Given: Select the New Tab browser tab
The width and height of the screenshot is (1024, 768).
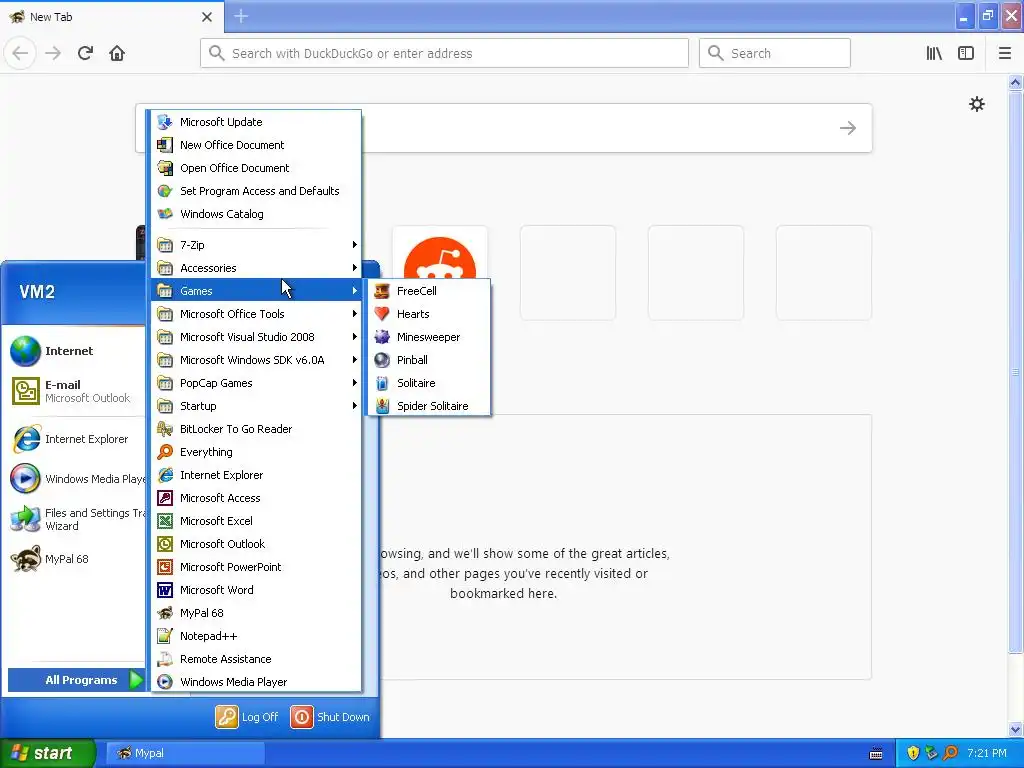Looking at the screenshot, I should pyautogui.click(x=111, y=17).
